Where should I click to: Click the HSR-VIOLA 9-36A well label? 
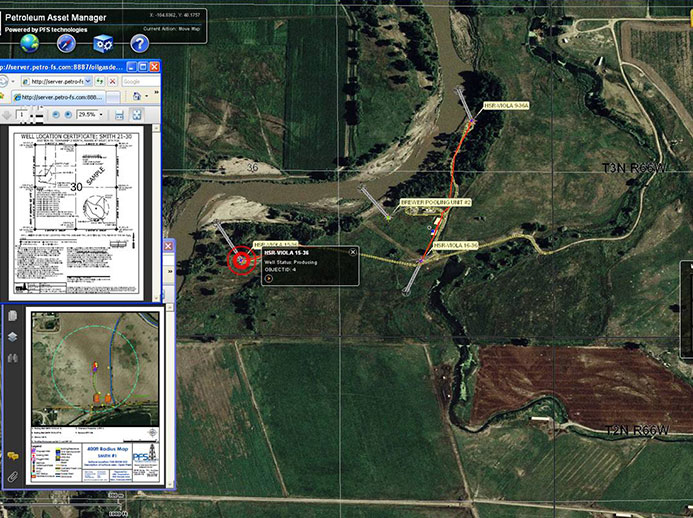(x=506, y=106)
